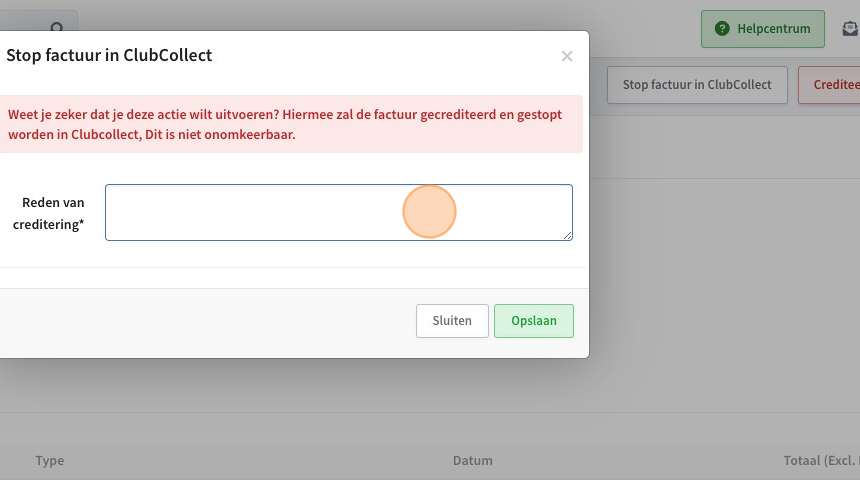Confirm by clicking Opslaan

[534, 321]
